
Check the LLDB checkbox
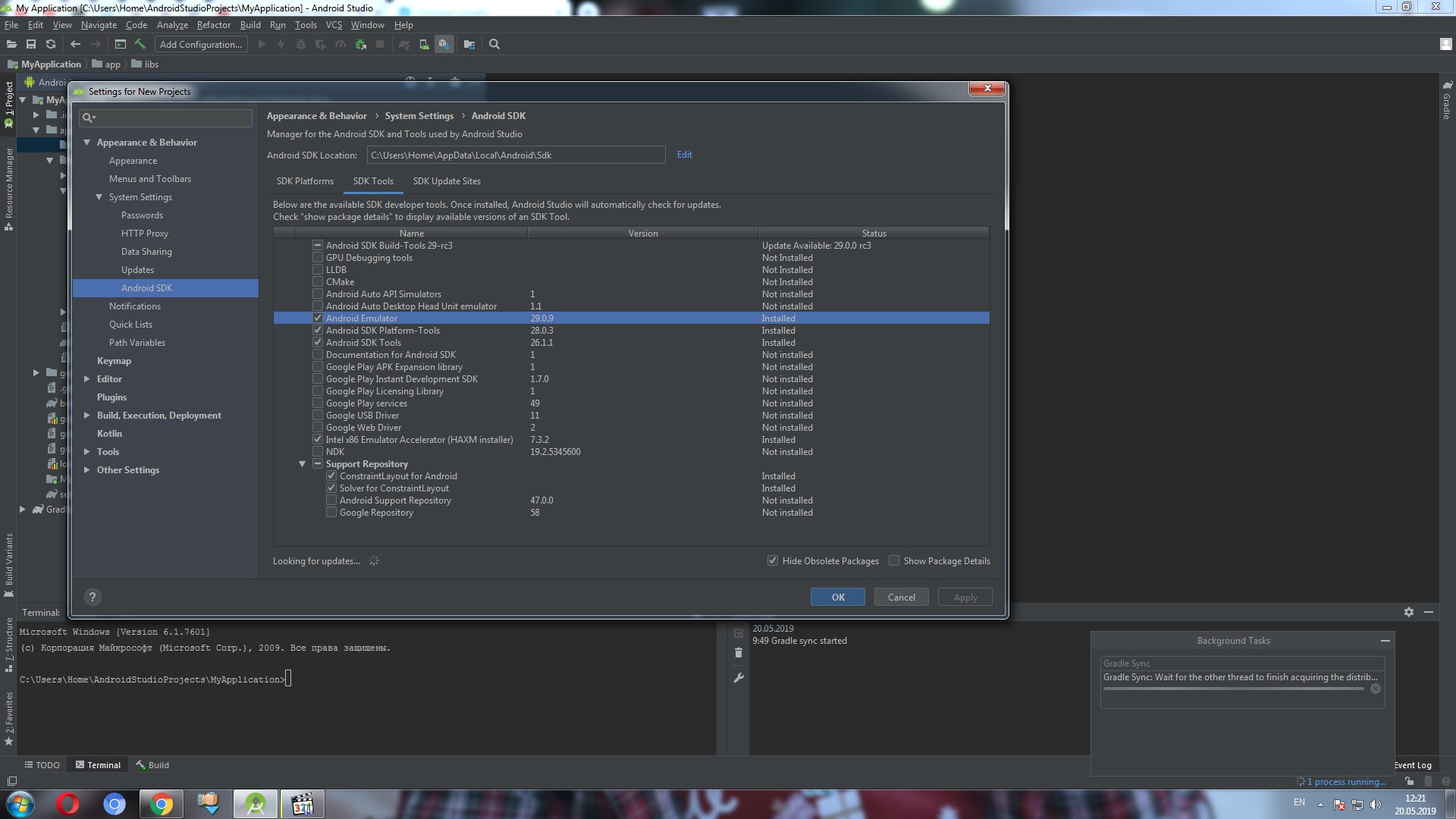click(318, 270)
